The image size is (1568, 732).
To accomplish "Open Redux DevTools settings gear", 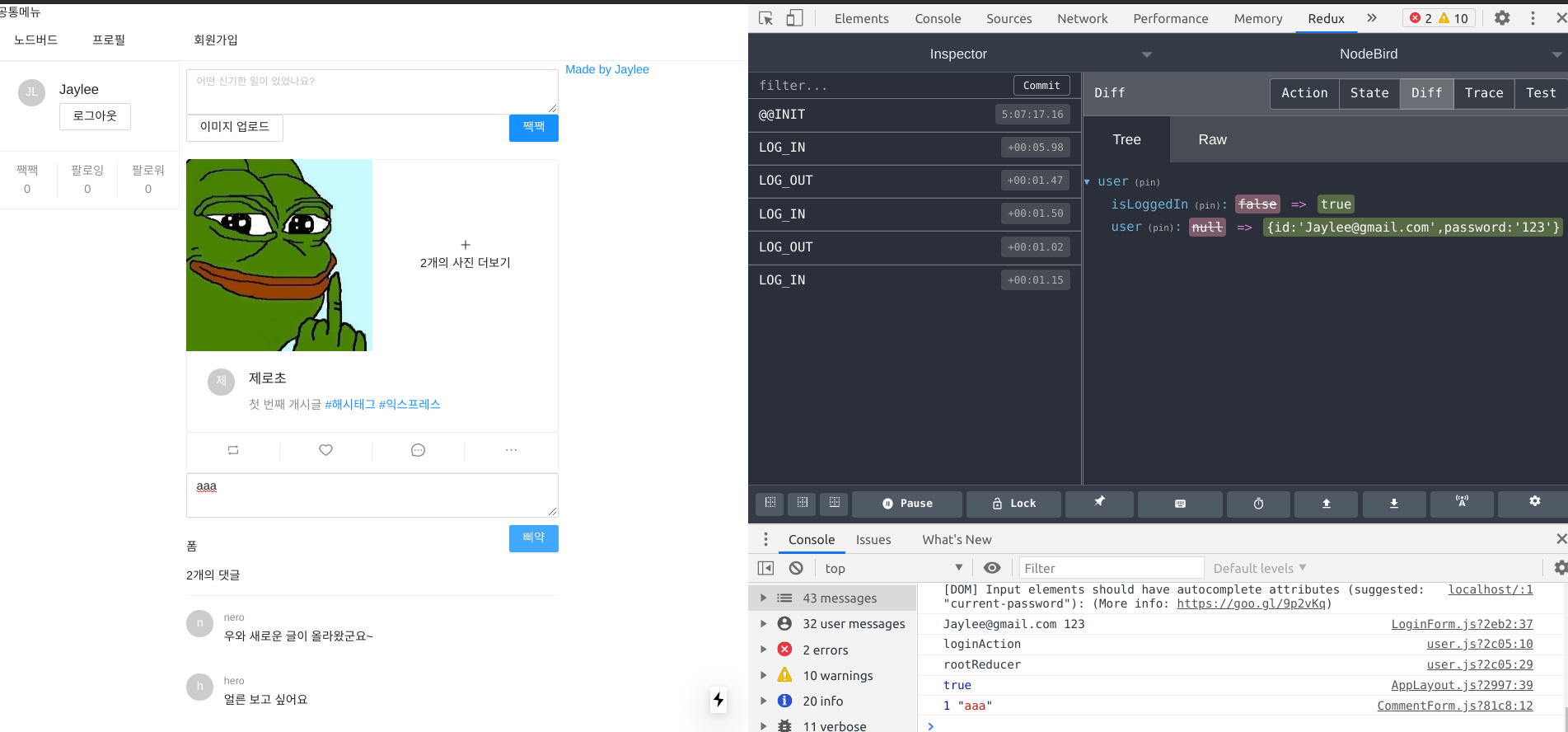I will [1534, 504].
